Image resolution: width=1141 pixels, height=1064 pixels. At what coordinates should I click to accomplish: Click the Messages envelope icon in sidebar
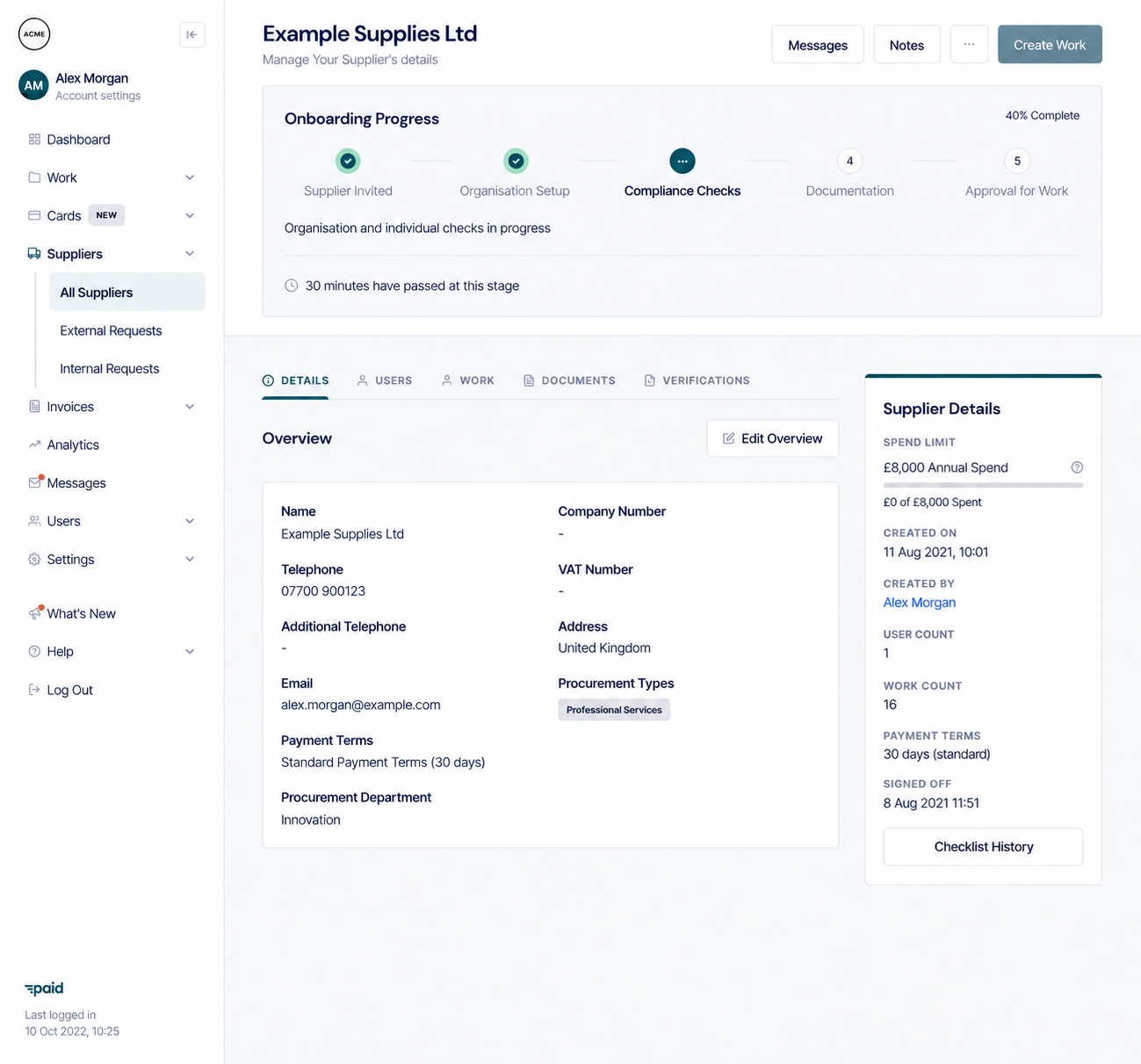click(x=34, y=482)
